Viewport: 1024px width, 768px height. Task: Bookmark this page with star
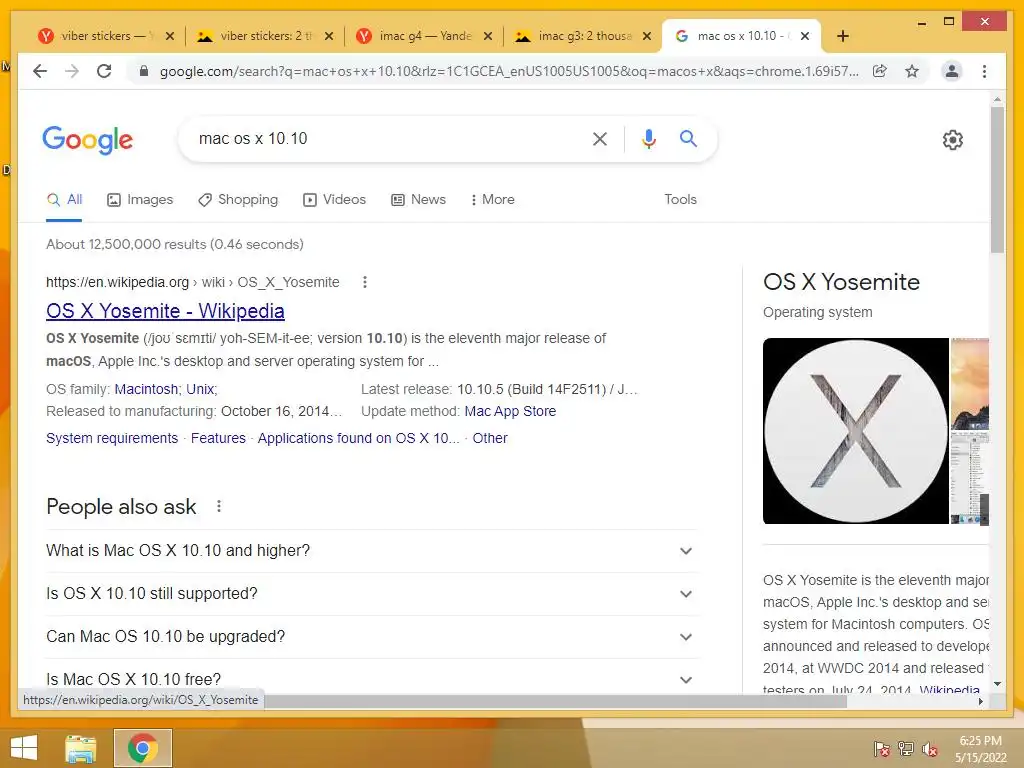(912, 71)
